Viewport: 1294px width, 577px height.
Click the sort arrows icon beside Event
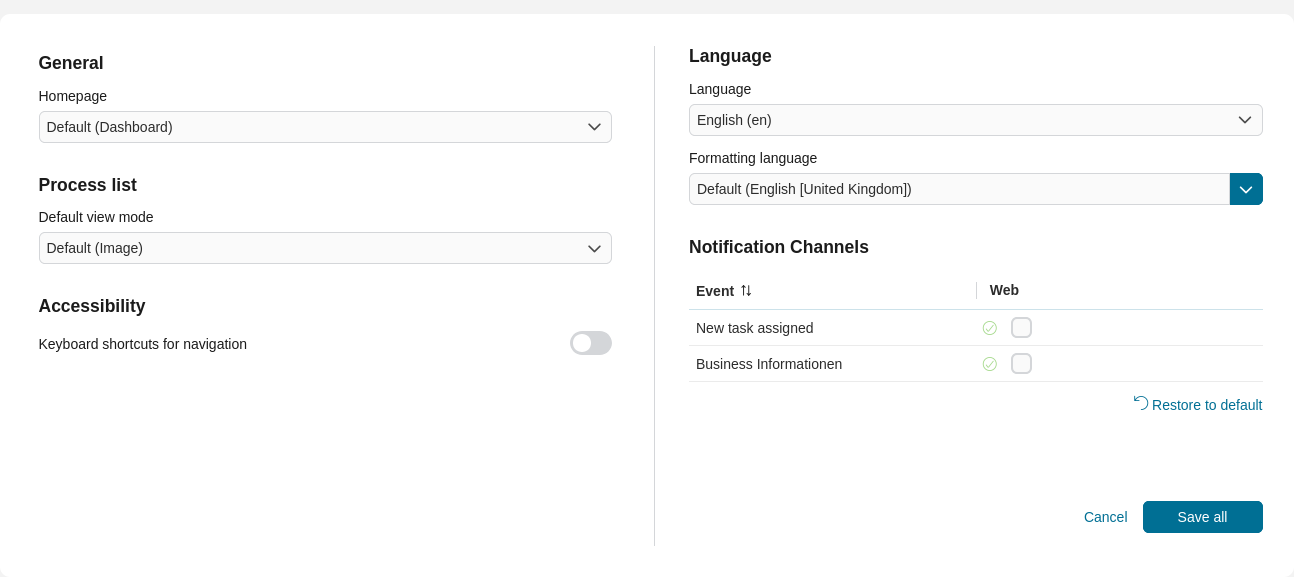pyautogui.click(x=746, y=291)
